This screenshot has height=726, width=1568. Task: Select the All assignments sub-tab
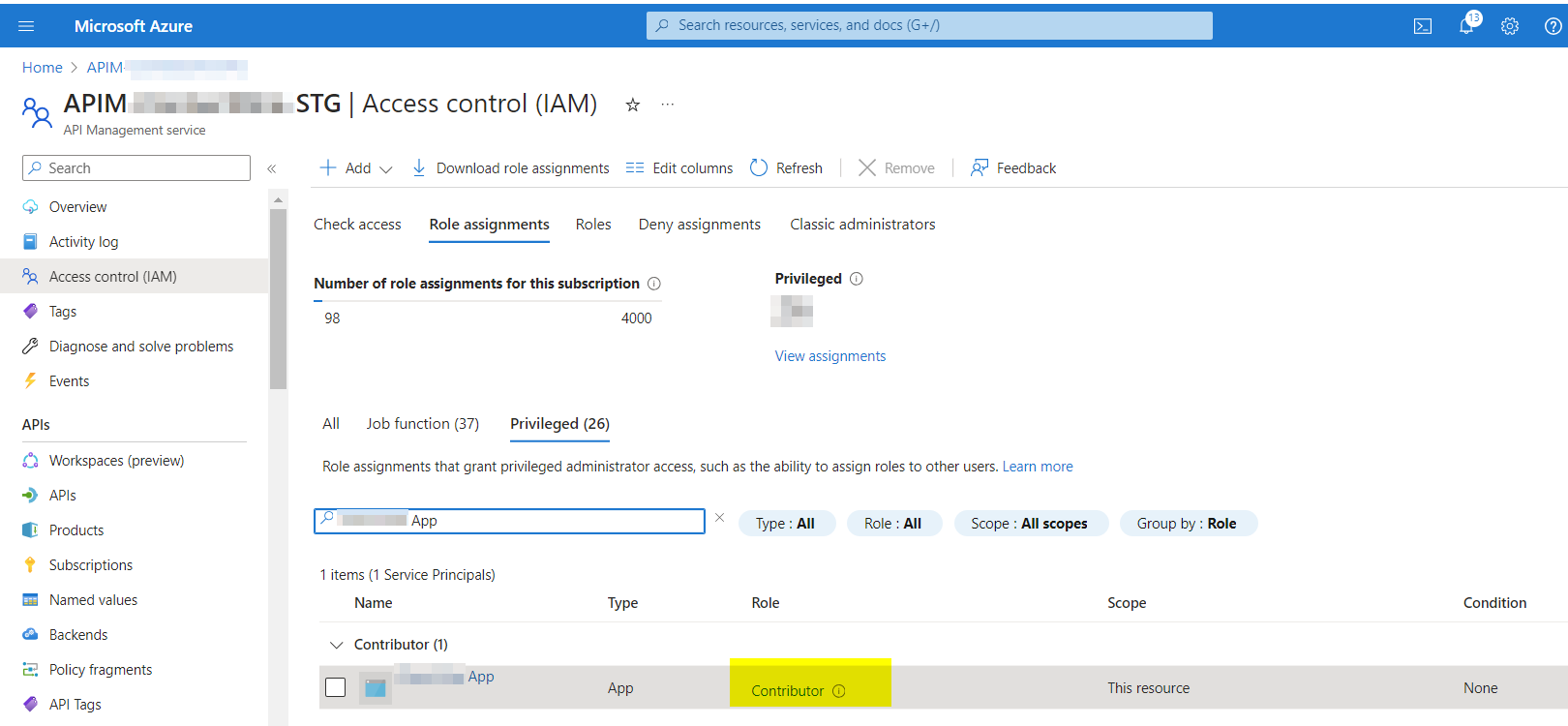pyautogui.click(x=331, y=424)
